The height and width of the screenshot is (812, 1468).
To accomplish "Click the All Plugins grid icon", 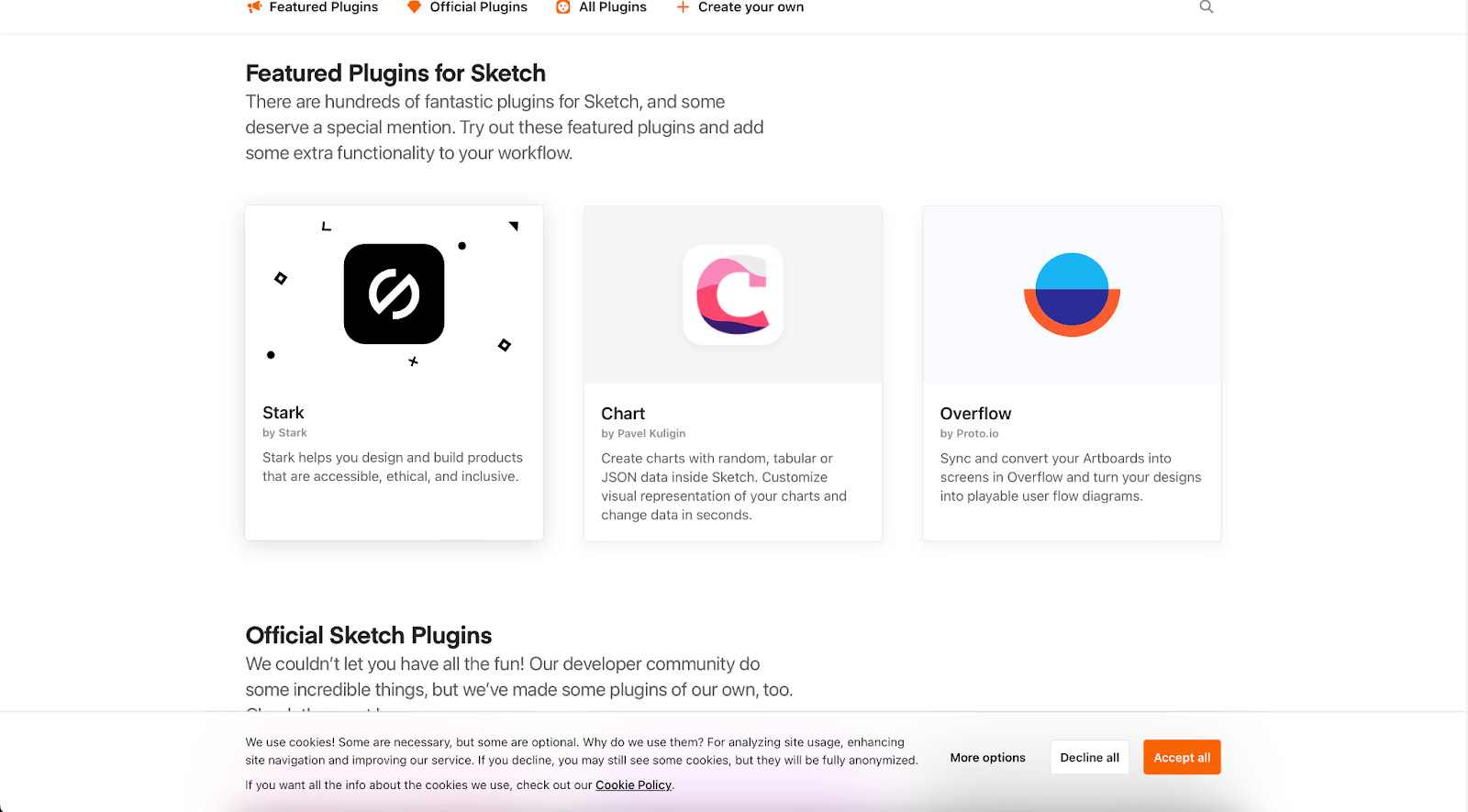I will [x=562, y=7].
